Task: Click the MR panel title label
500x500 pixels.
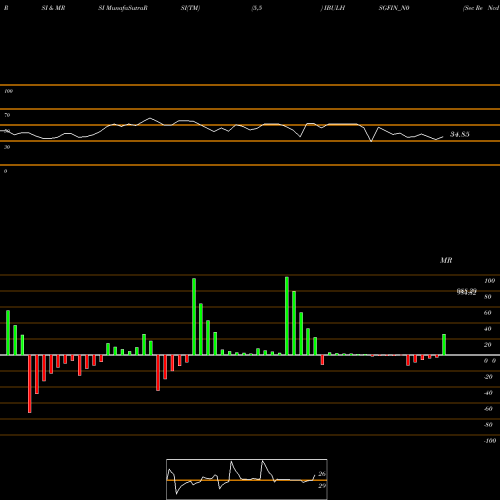Action: [x=446, y=260]
